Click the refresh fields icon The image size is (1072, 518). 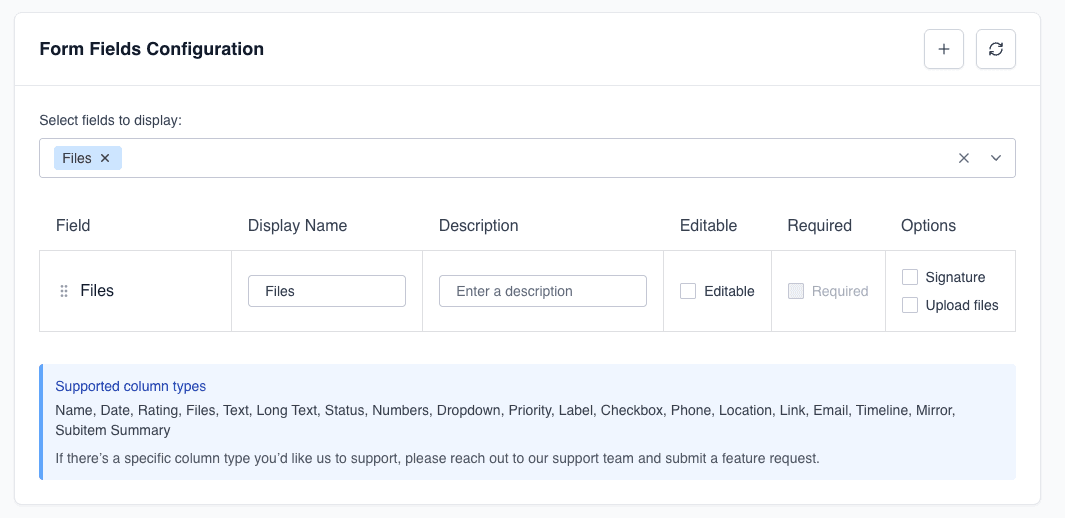(x=996, y=49)
